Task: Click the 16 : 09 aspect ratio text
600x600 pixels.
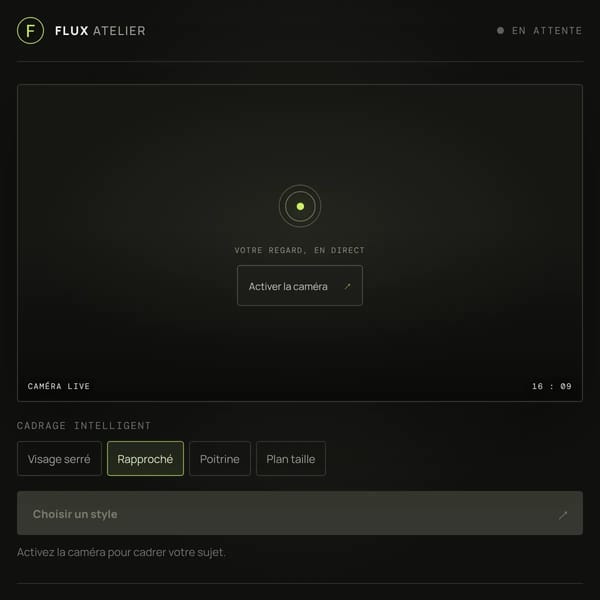Action: pos(551,386)
